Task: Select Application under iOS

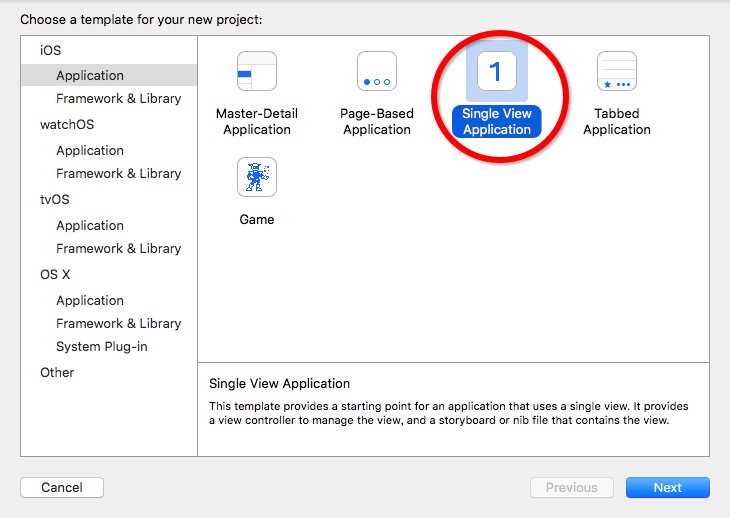Action: [109, 75]
